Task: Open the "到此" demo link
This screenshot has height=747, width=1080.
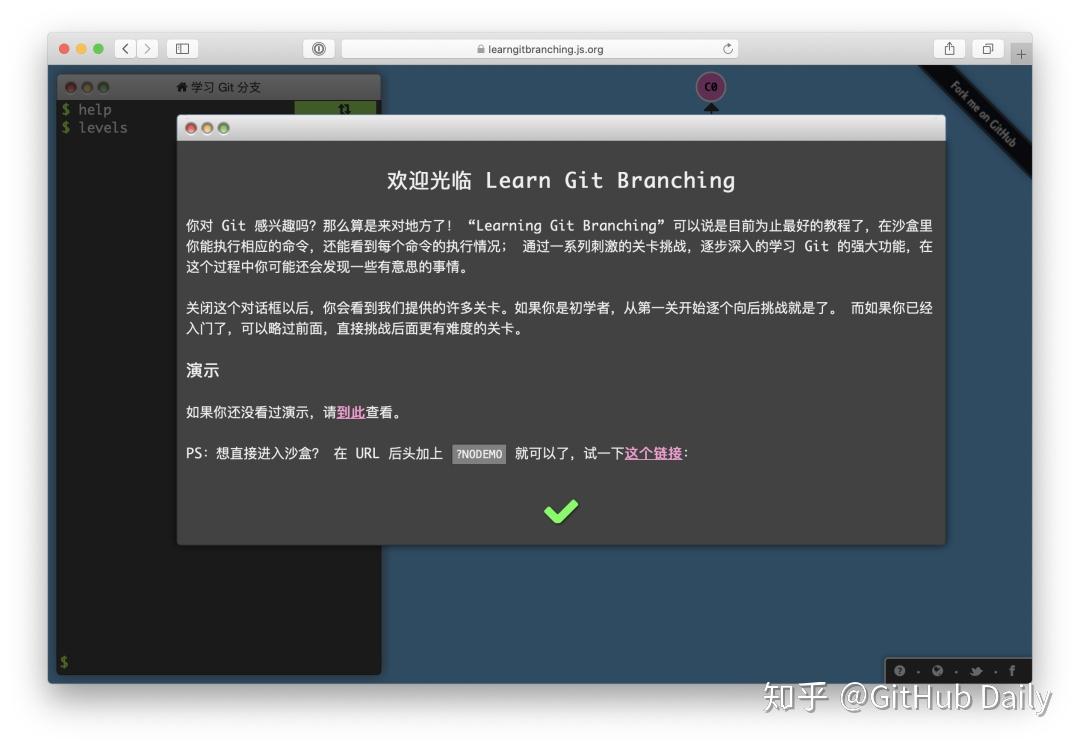Action: 352,411
